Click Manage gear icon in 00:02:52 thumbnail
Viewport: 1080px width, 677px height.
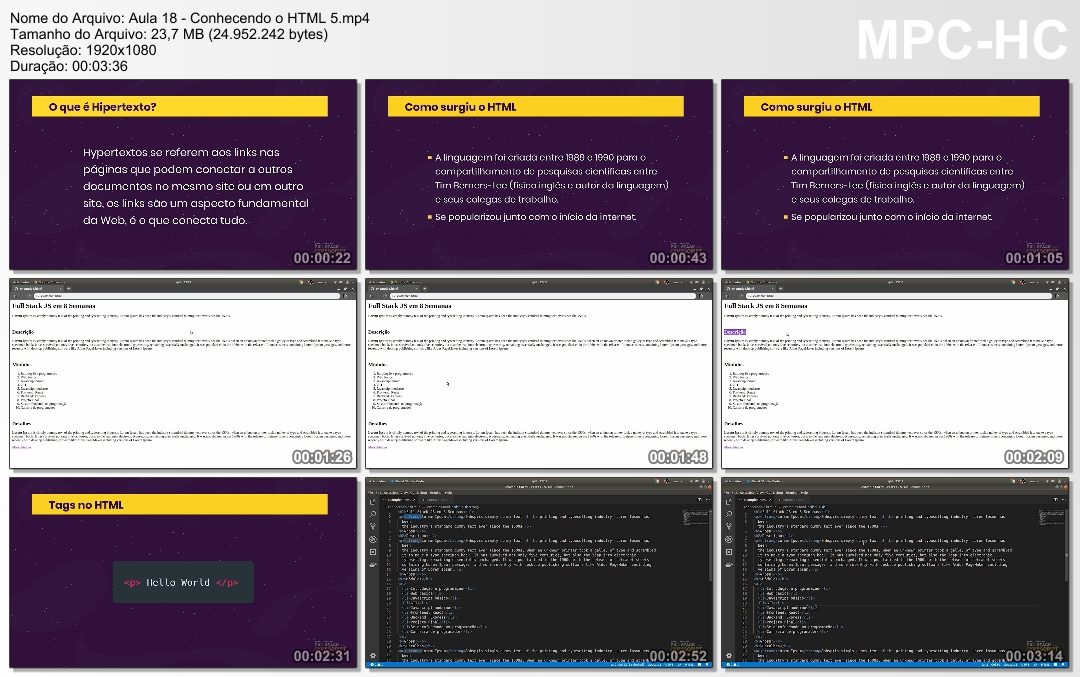(373, 656)
